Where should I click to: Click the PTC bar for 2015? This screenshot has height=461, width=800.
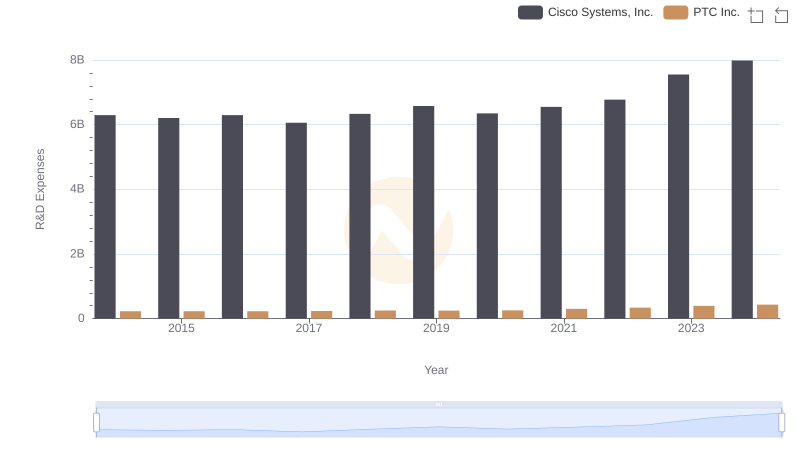point(194,315)
